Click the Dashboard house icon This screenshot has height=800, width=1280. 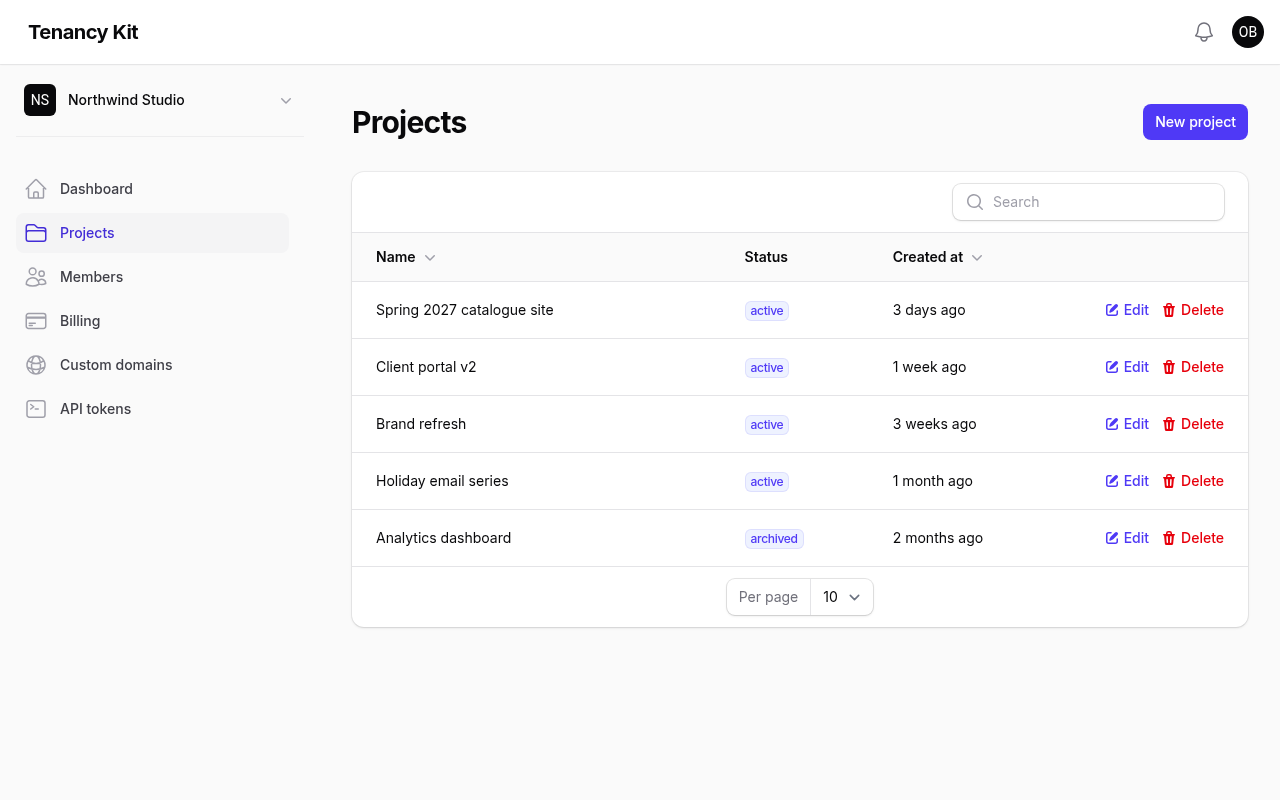[36, 189]
